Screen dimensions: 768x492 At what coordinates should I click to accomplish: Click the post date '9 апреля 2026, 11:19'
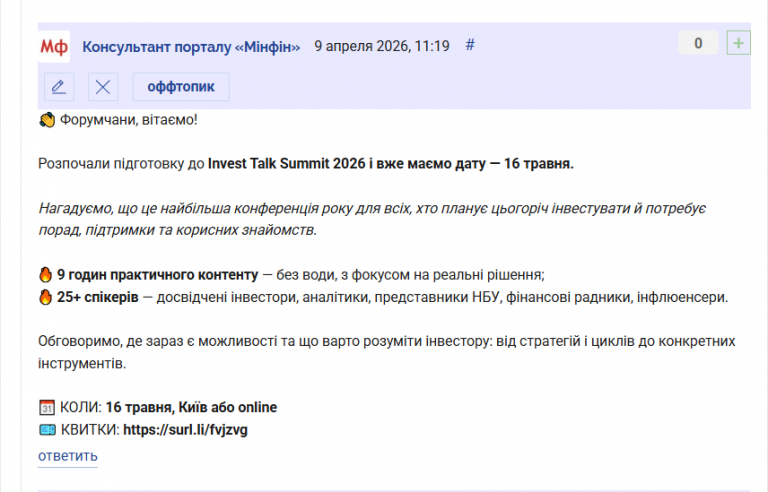point(381,46)
